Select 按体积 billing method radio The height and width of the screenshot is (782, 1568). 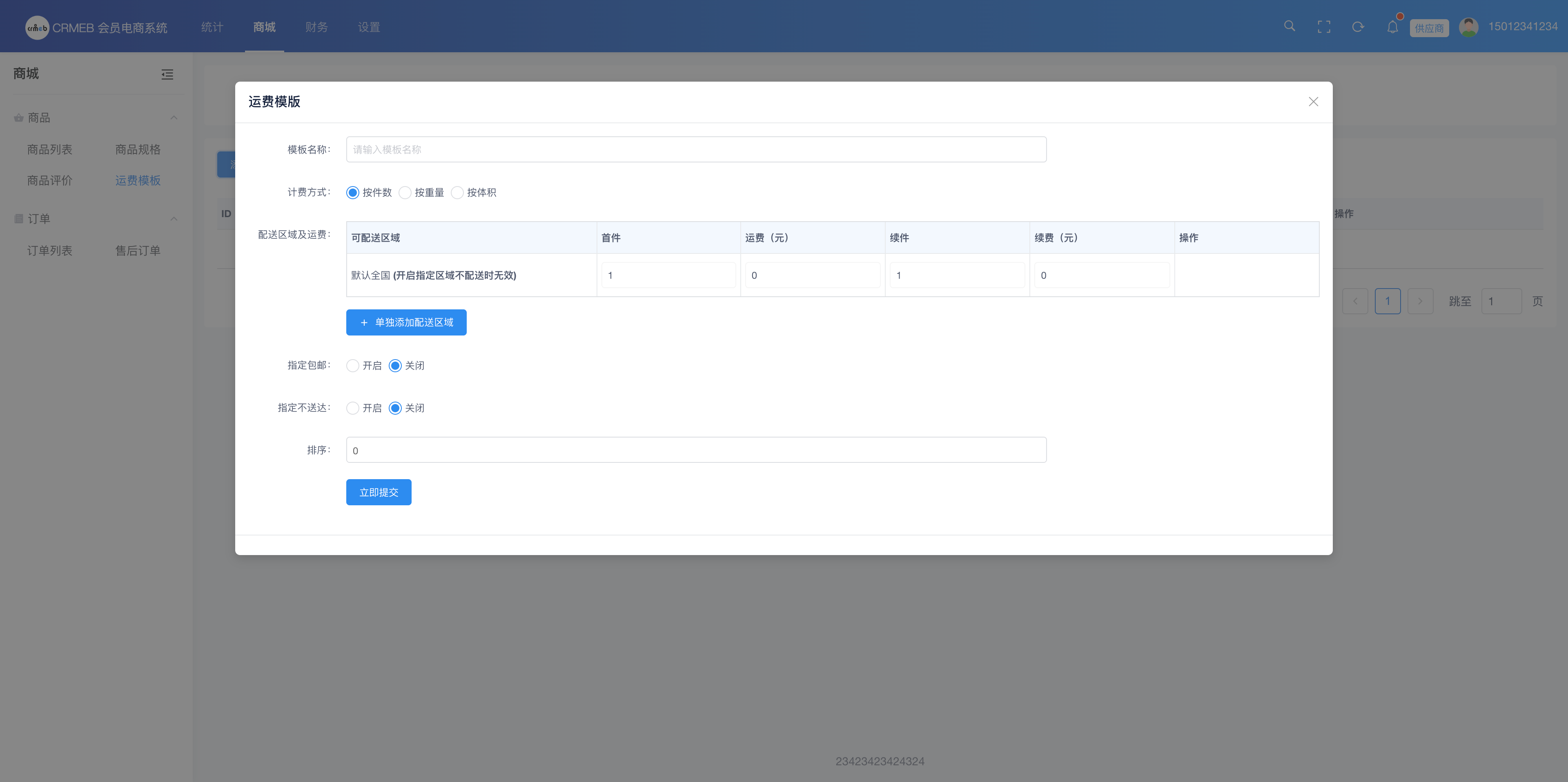(x=458, y=193)
